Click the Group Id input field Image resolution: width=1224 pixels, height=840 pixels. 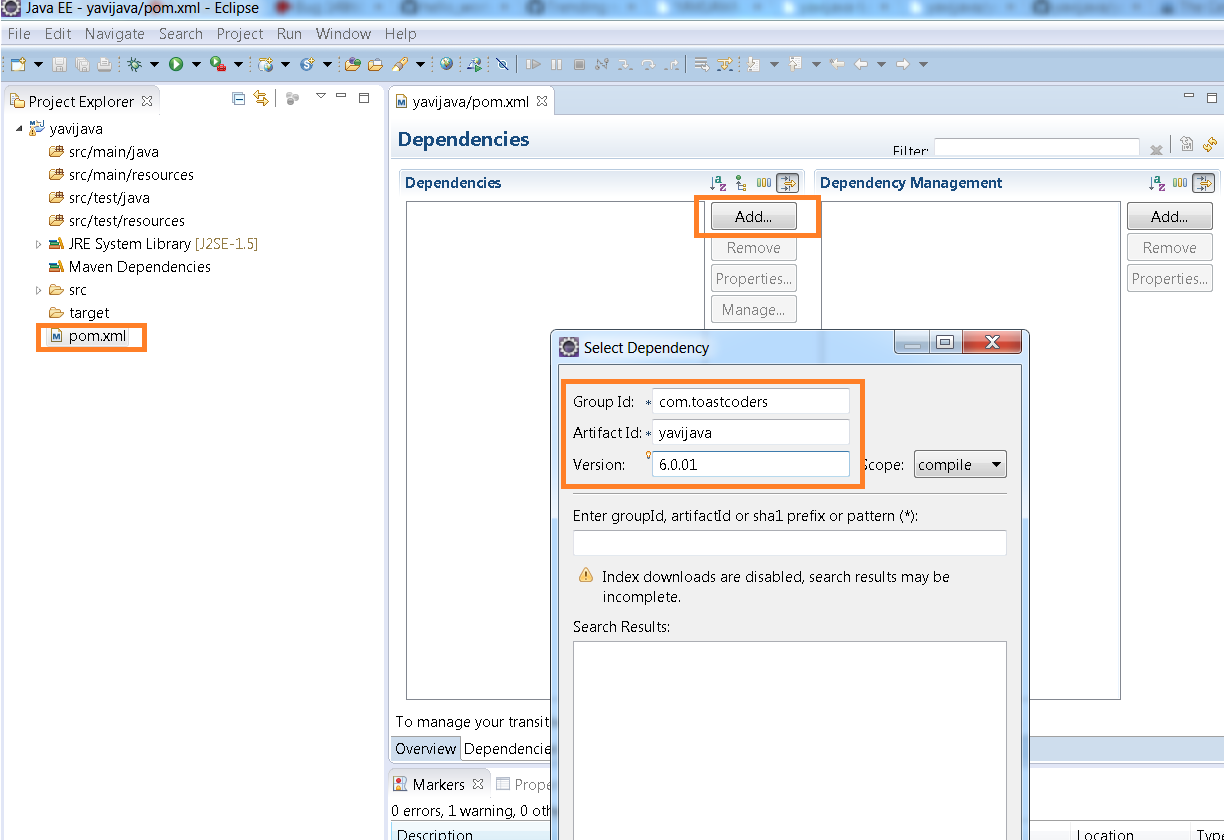coord(750,402)
